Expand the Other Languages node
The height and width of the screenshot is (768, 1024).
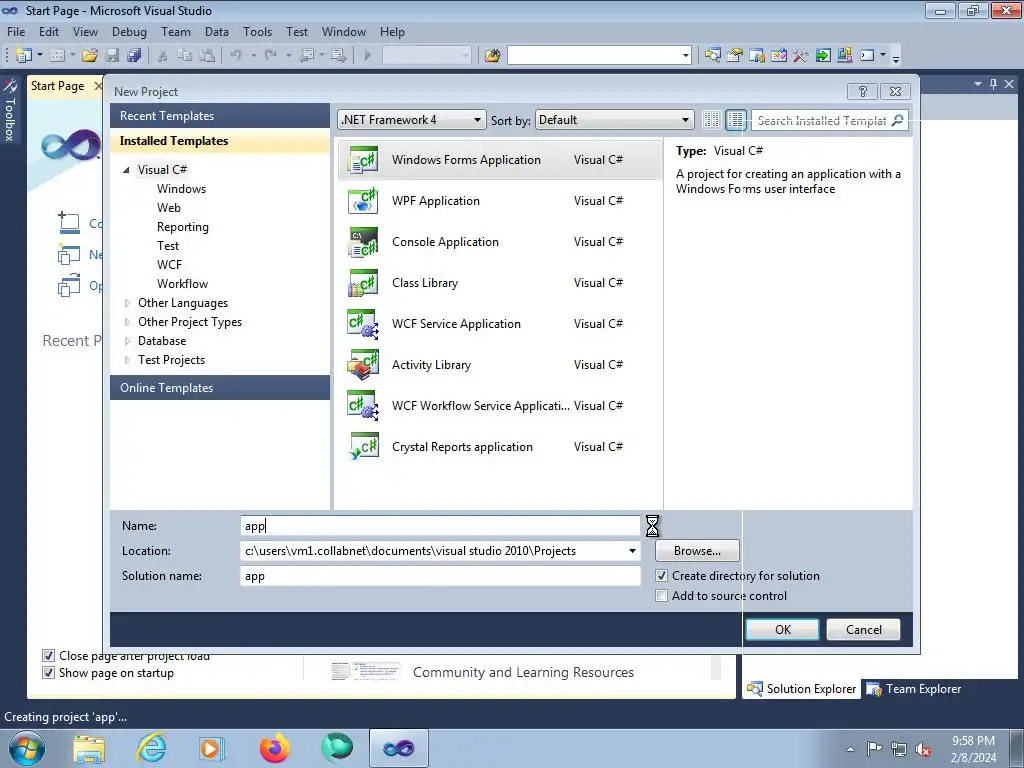click(127, 303)
